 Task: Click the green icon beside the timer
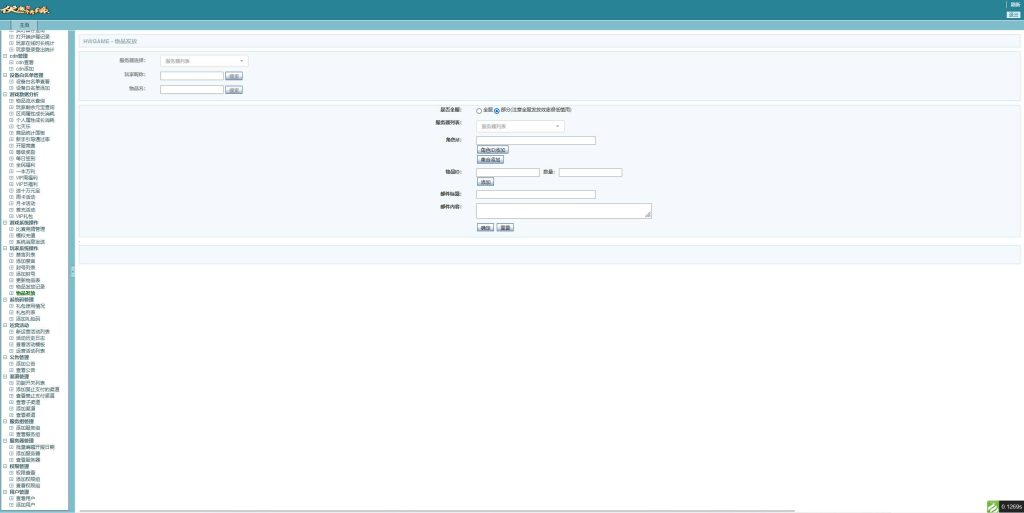coord(992,506)
